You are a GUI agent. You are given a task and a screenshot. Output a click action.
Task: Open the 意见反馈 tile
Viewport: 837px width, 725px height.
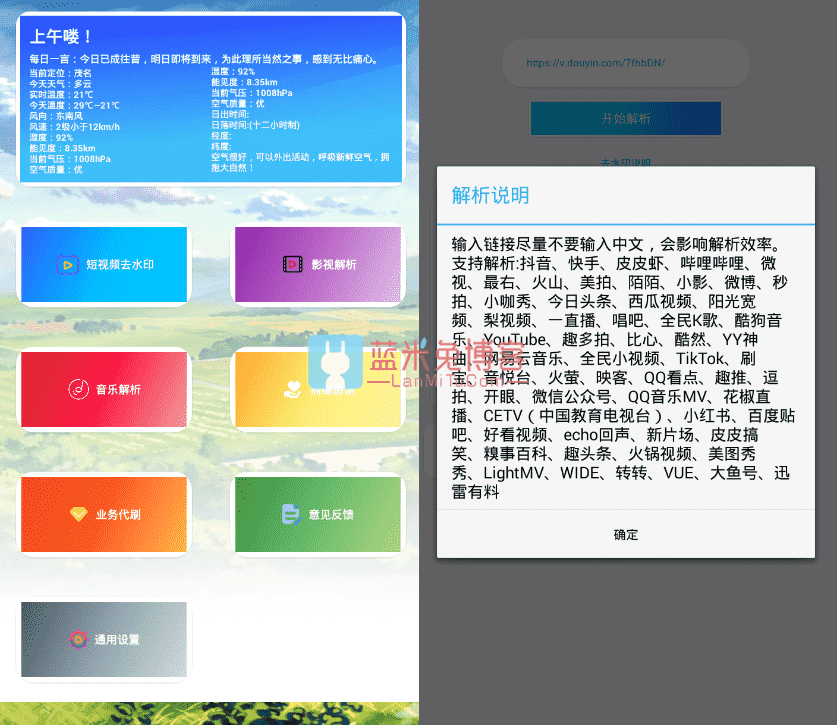point(318,514)
